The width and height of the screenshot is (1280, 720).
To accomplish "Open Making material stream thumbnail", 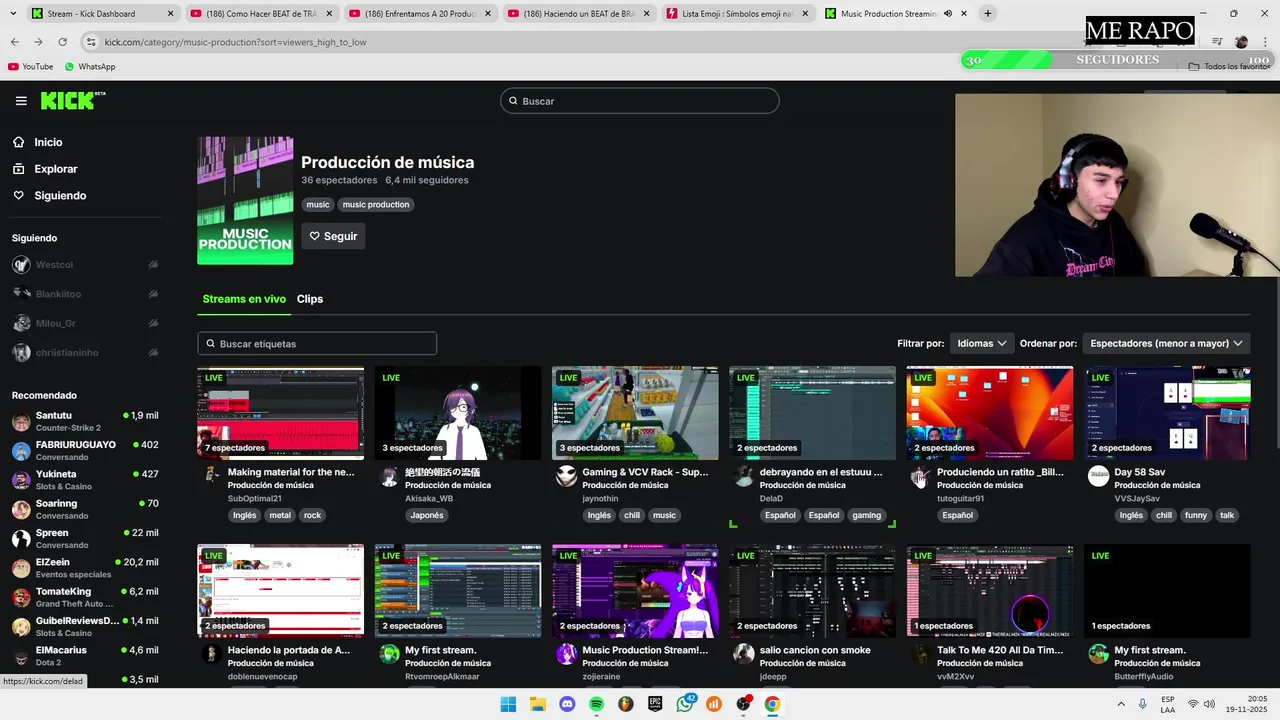I will (280, 413).
